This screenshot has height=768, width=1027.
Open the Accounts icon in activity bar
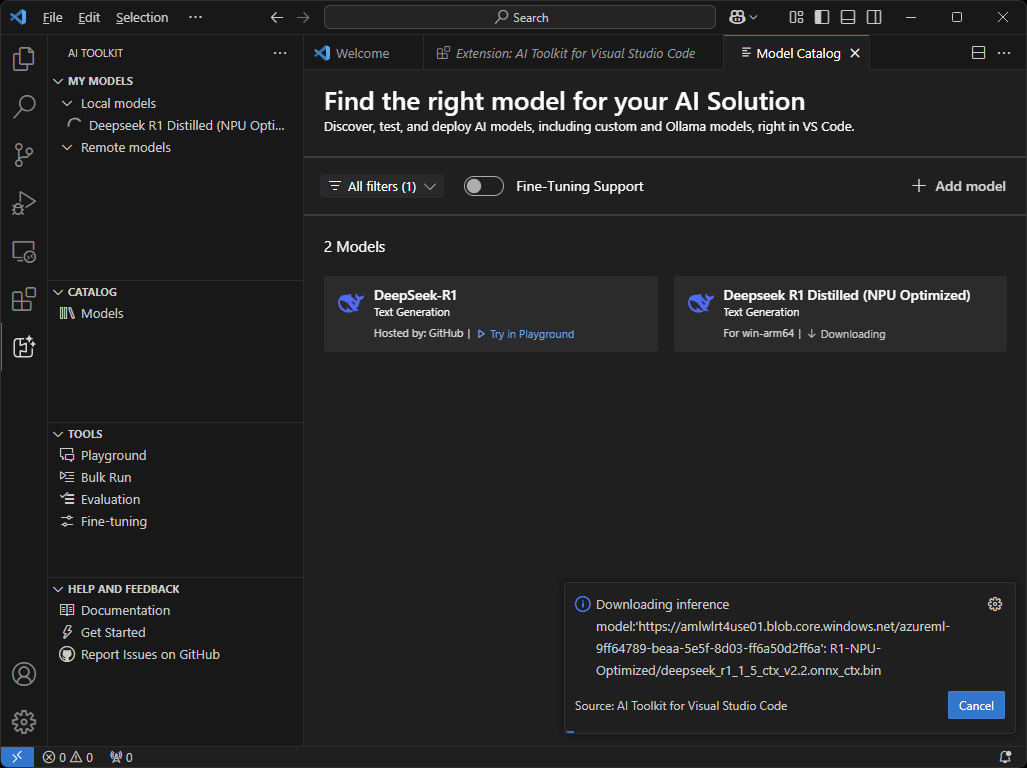tap(24, 674)
